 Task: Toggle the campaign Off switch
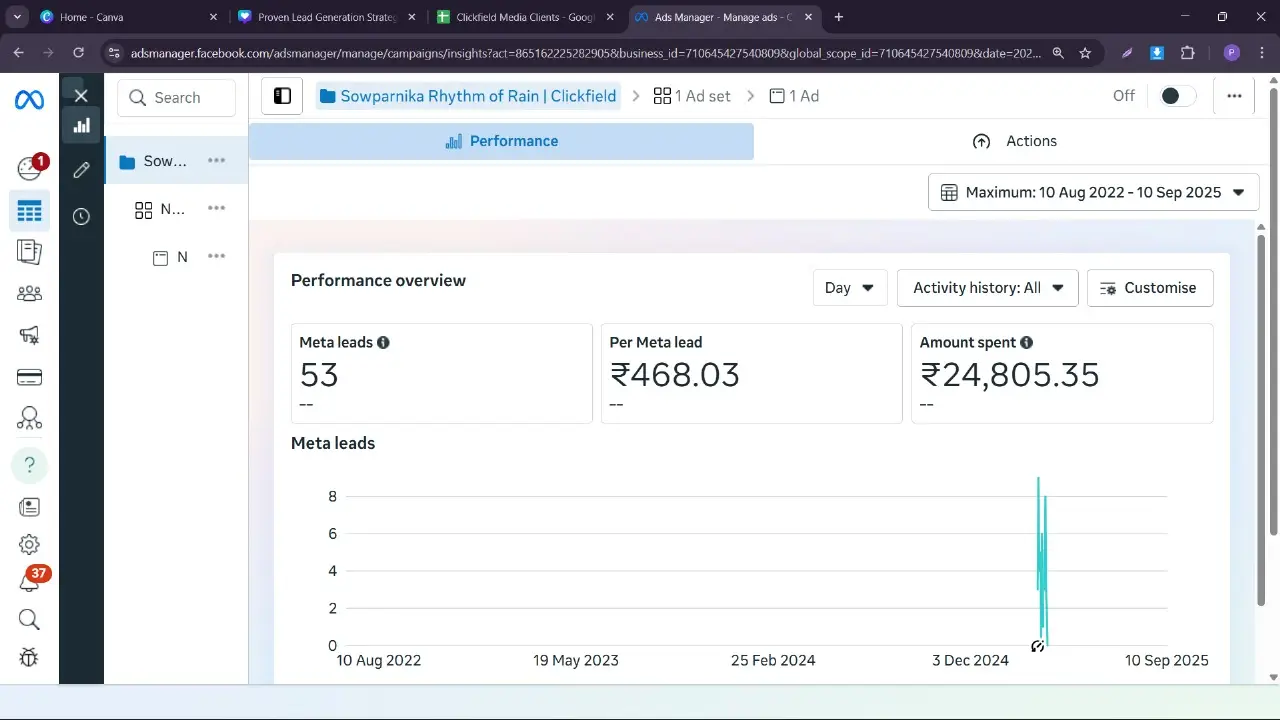point(1177,96)
